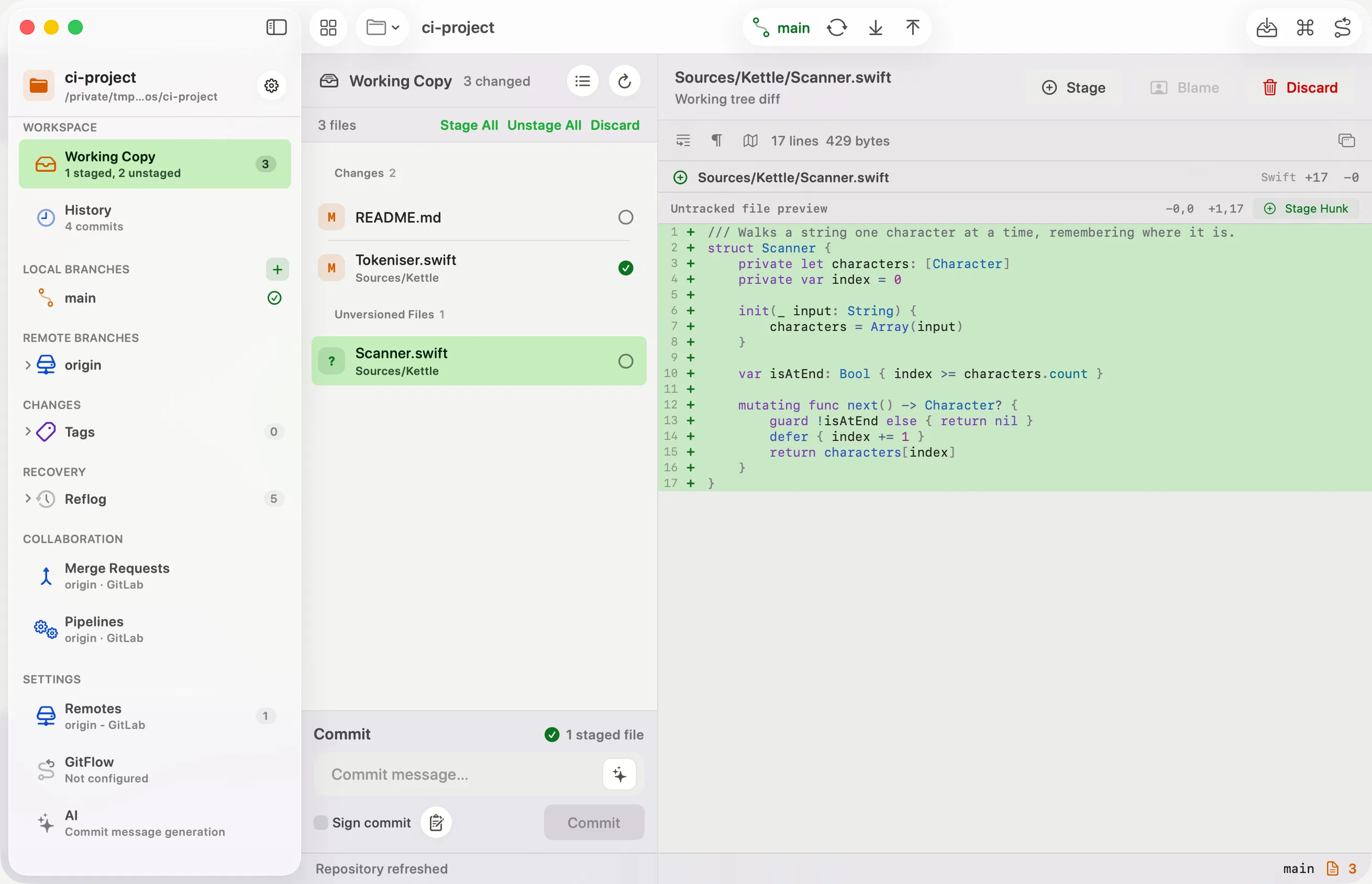The image size is (1372, 884).
Task: Toggle the sidebar panel icon
Action: [276, 27]
